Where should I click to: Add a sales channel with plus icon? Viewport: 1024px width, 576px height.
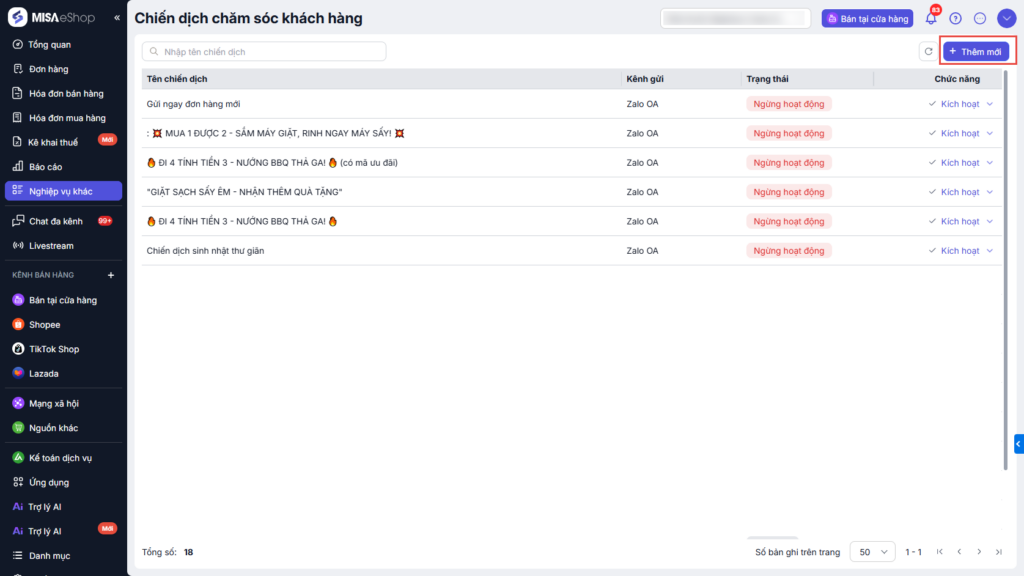(111, 275)
